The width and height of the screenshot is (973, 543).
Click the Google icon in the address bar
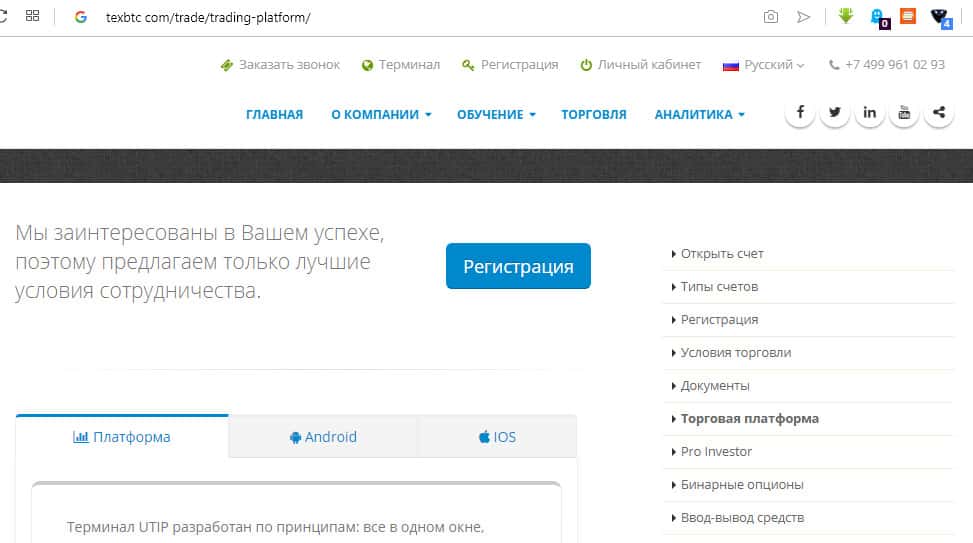point(81,17)
